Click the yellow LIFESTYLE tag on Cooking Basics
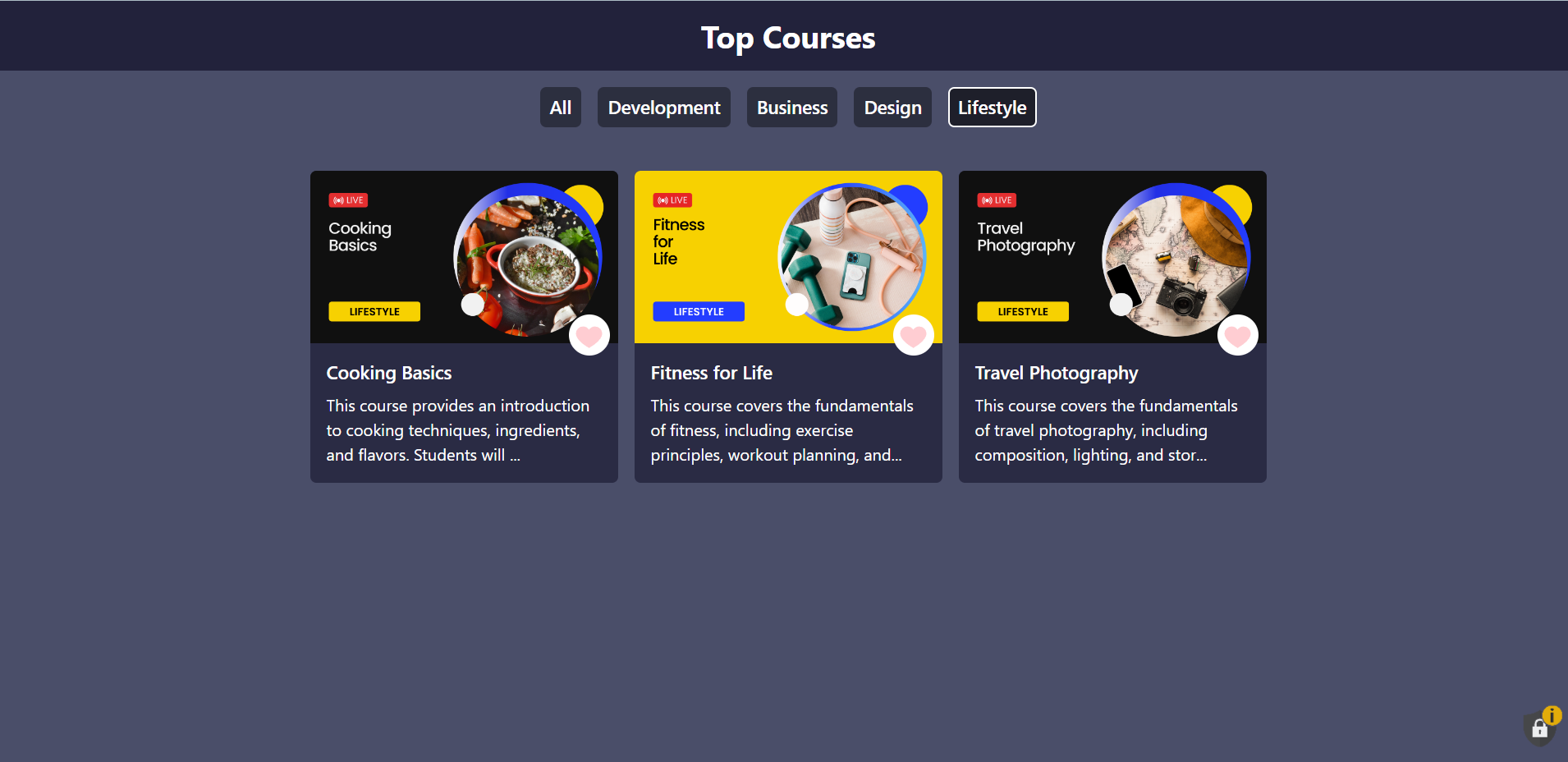Image resolution: width=1568 pixels, height=762 pixels. click(x=374, y=312)
